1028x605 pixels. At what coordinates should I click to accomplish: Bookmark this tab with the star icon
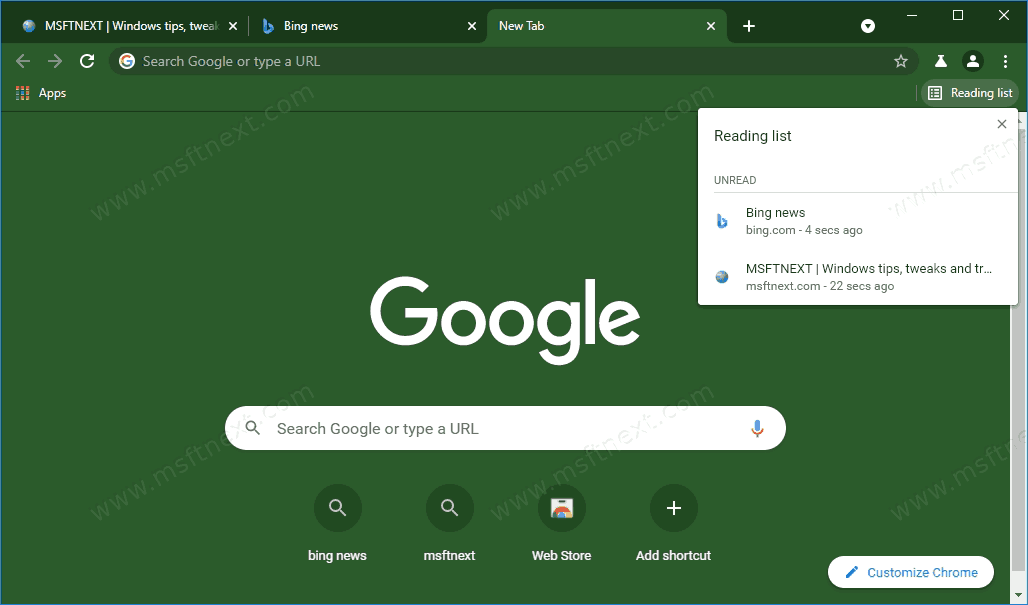coord(901,61)
